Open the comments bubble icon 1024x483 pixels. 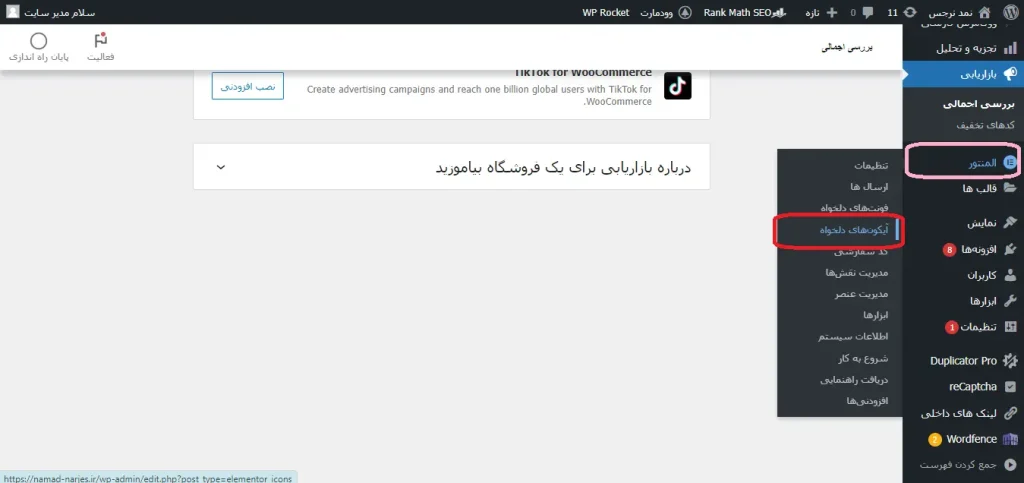[x=868, y=12]
